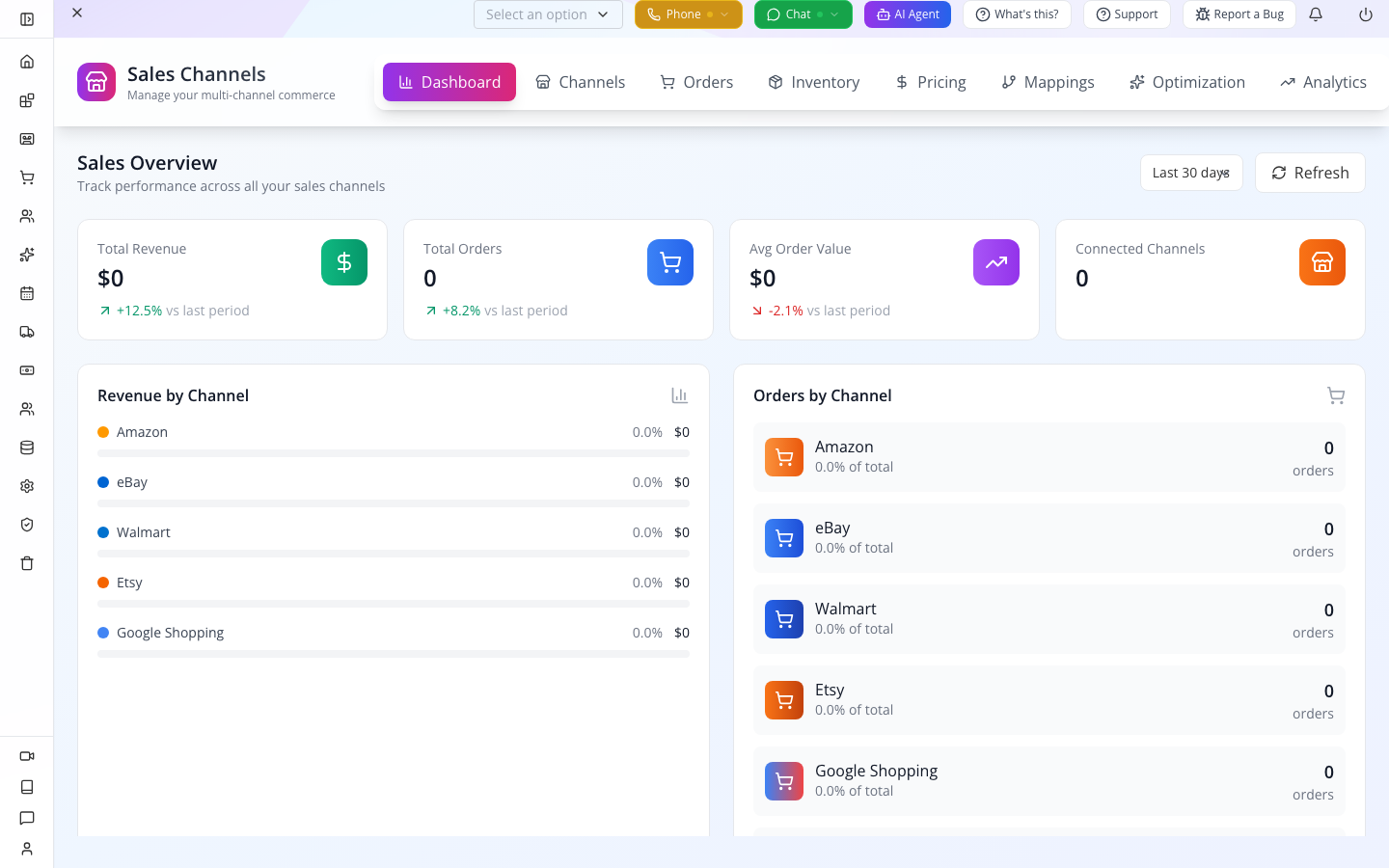Viewport: 1389px width, 868px height.
Task: Click the shopping cart icon in the sidebar
Action: pos(27,177)
